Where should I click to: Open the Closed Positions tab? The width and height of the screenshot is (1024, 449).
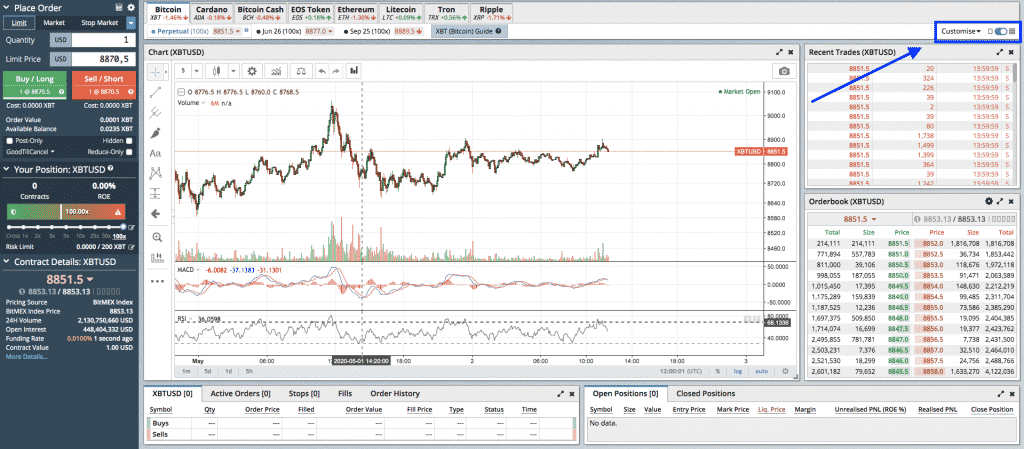pyautogui.click(x=705, y=394)
